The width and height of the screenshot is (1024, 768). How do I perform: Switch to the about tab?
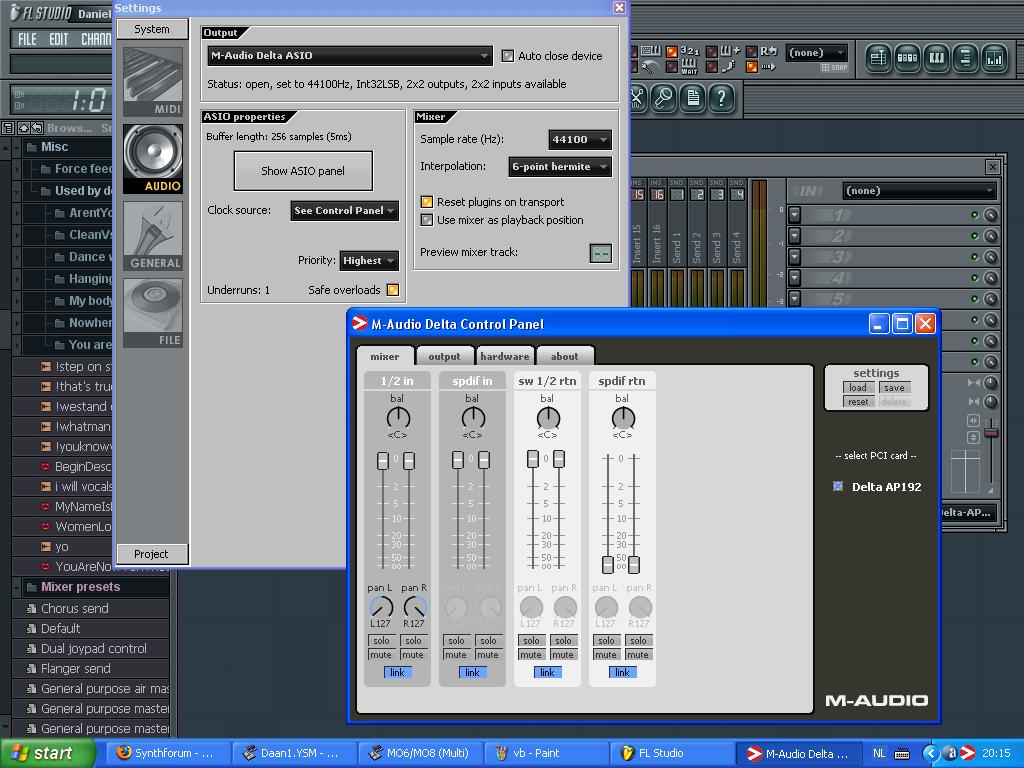tap(564, 357)
